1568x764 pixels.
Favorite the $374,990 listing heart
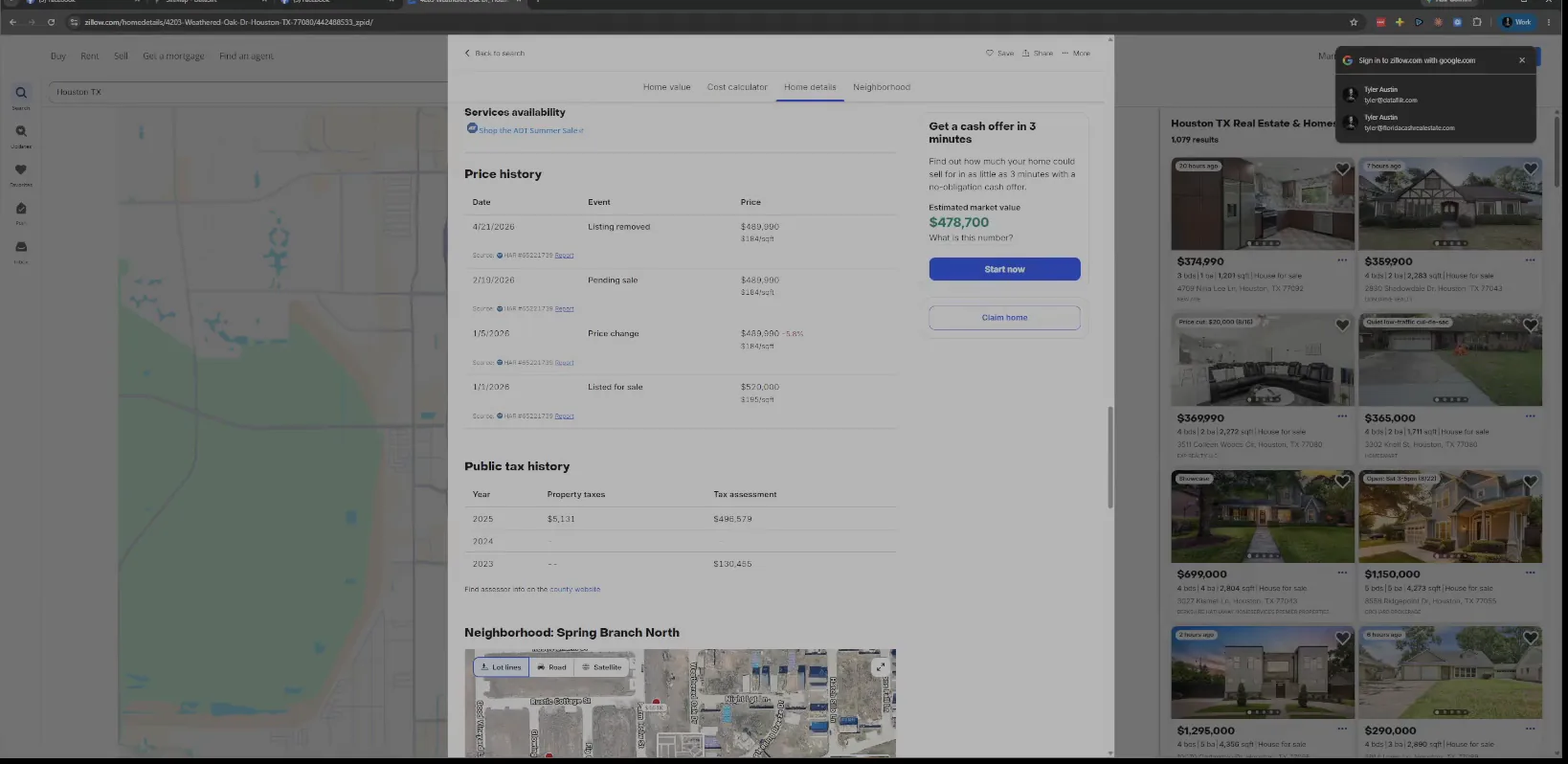(x=1342, y=169)
